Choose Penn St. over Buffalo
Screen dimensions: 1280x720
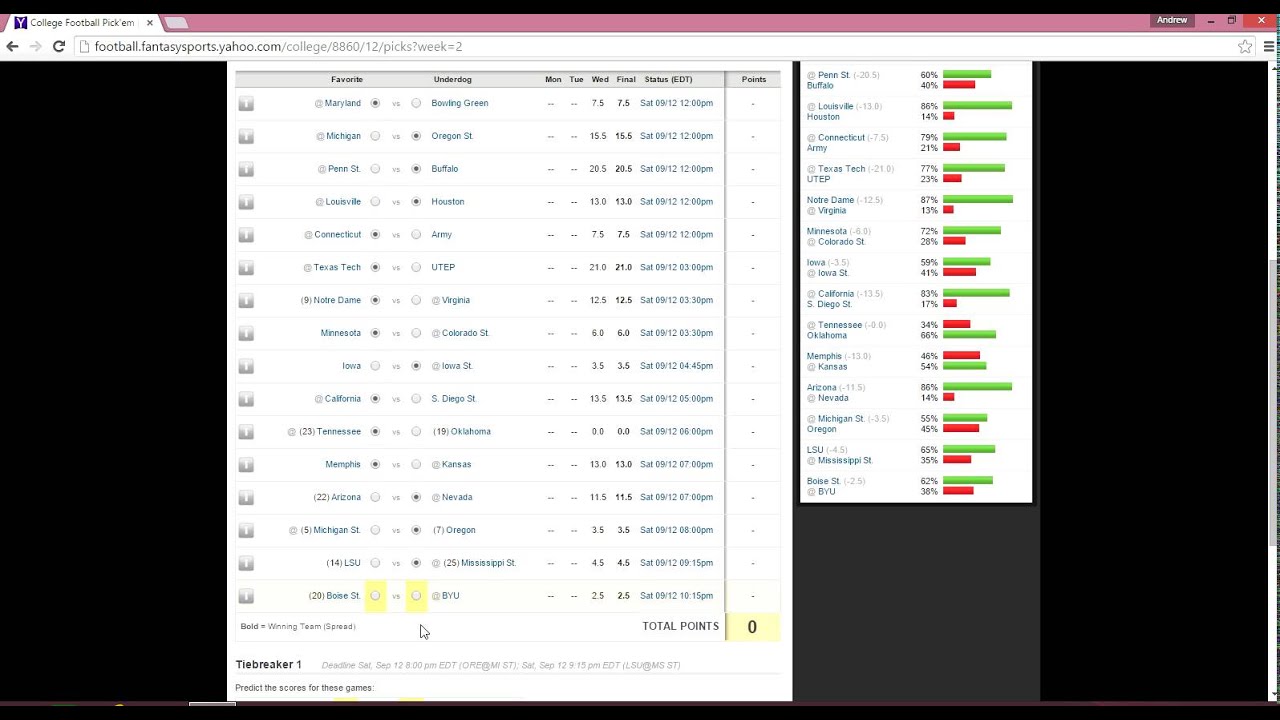(375, 169)
